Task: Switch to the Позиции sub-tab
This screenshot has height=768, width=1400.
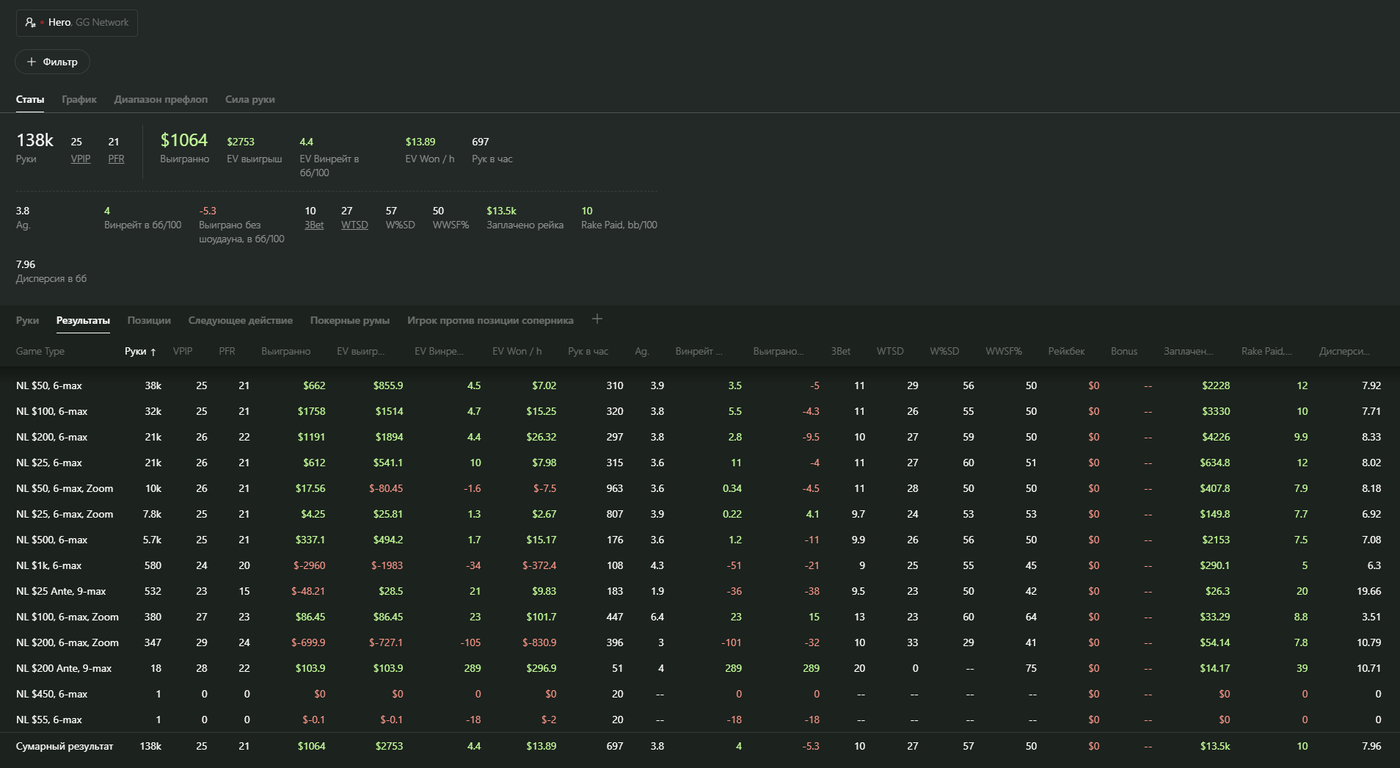Action: (x=149, y=320)
